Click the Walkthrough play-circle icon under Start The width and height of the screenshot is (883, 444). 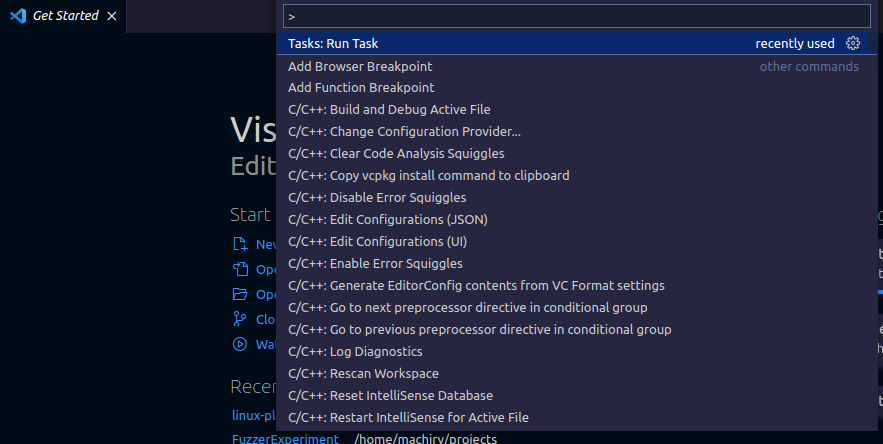tap(240, 344)
